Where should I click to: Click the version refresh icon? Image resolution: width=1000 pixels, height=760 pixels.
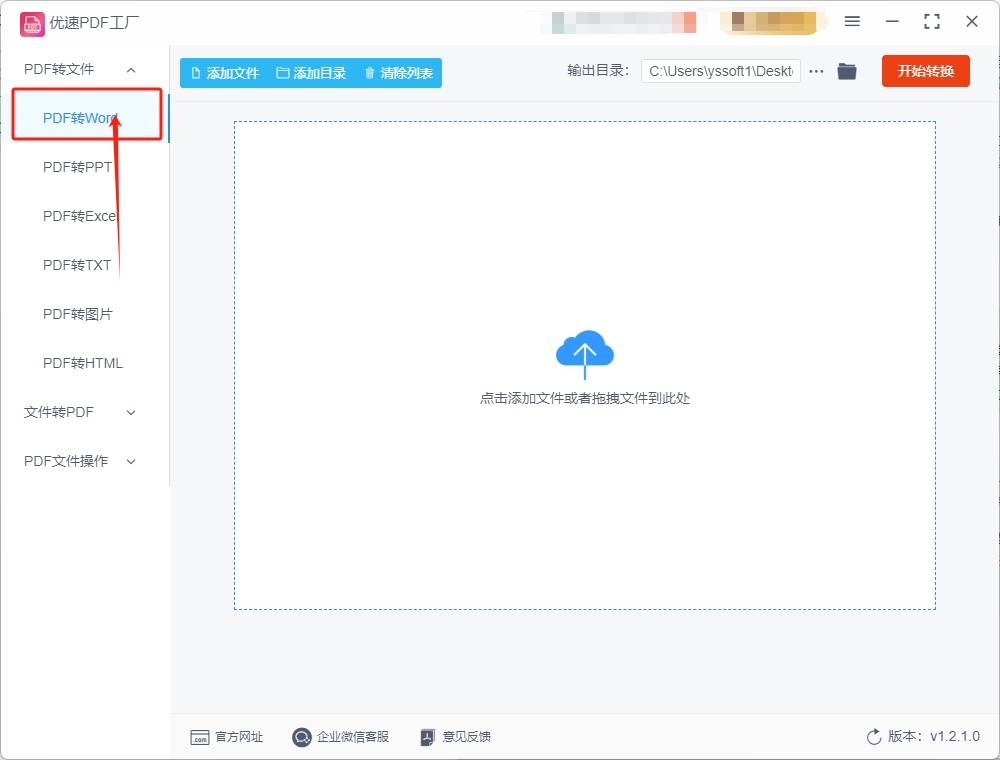[x=874, y=737]
